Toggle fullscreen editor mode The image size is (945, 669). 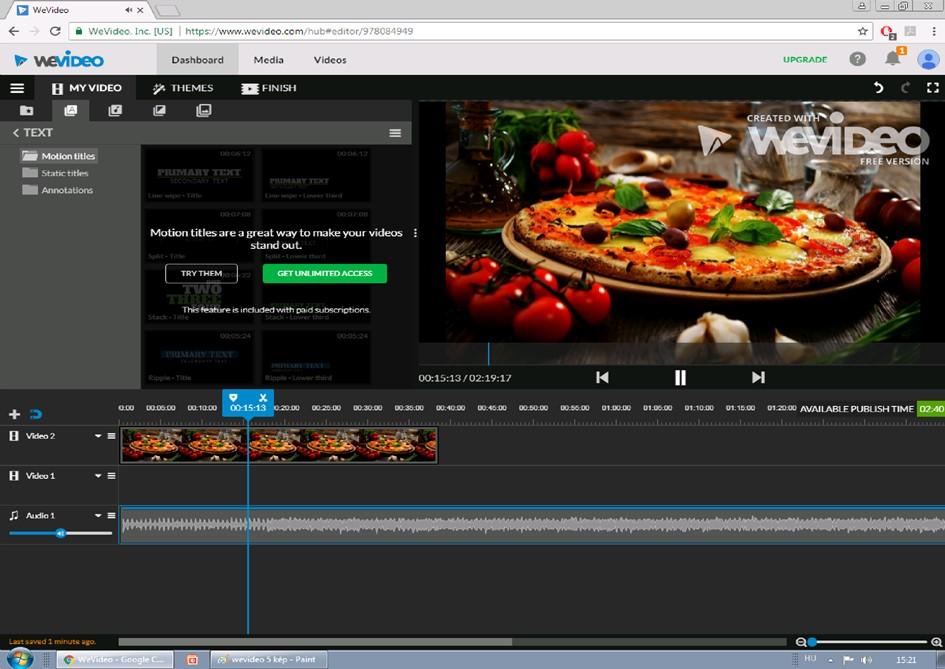[x=932, y=88]
